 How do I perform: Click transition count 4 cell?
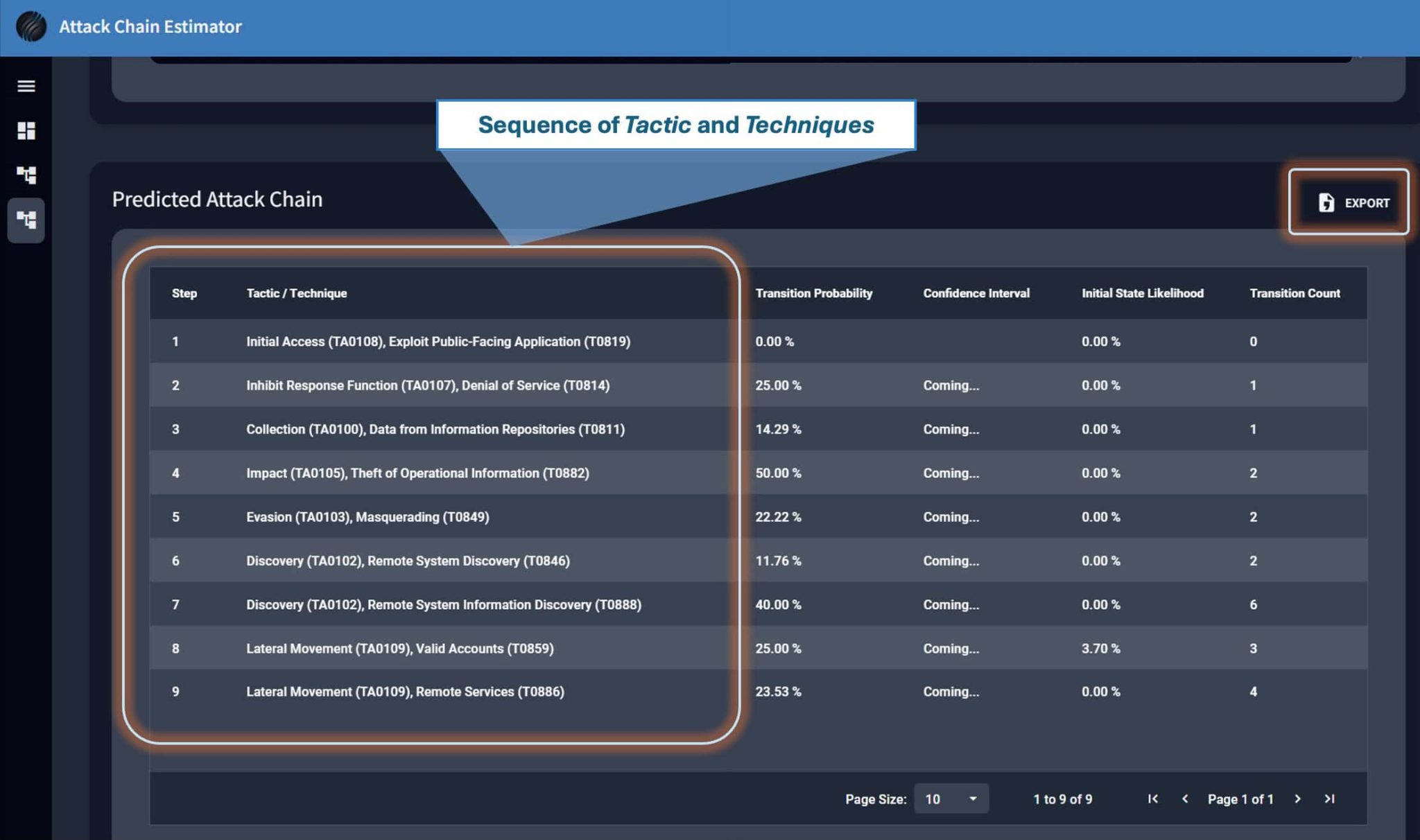1253,691
